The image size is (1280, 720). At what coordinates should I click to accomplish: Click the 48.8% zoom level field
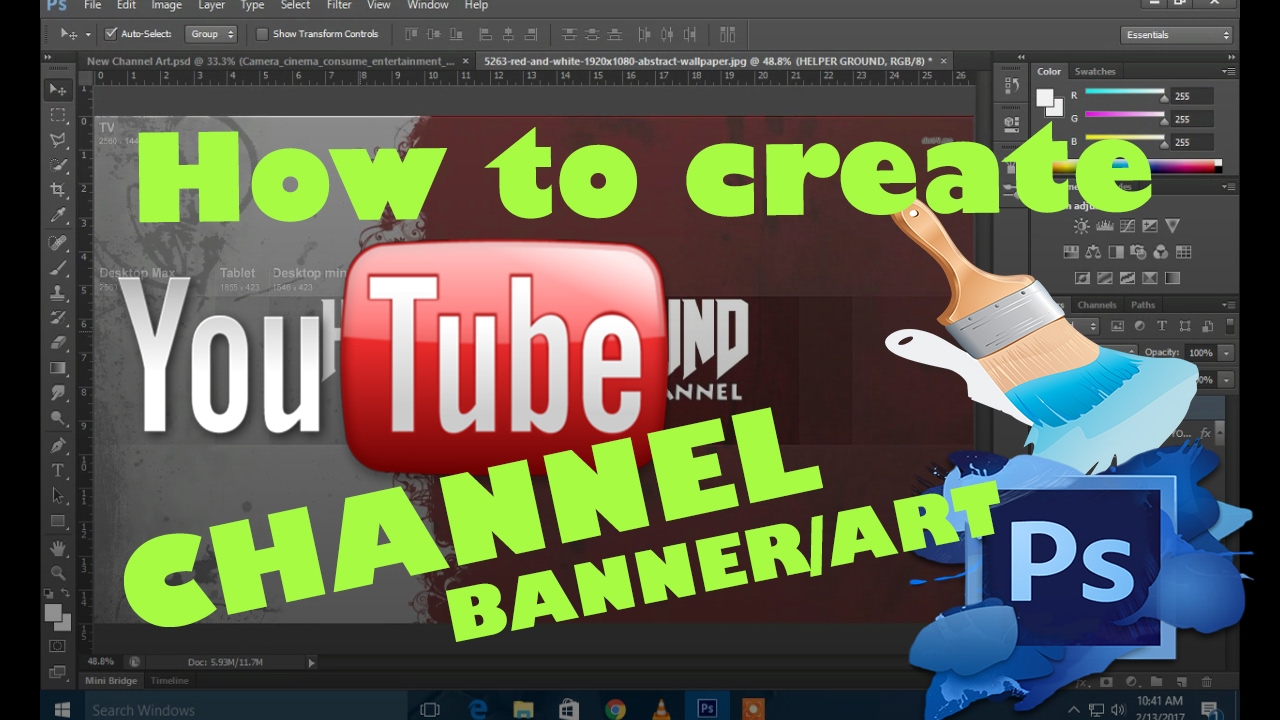101,662
